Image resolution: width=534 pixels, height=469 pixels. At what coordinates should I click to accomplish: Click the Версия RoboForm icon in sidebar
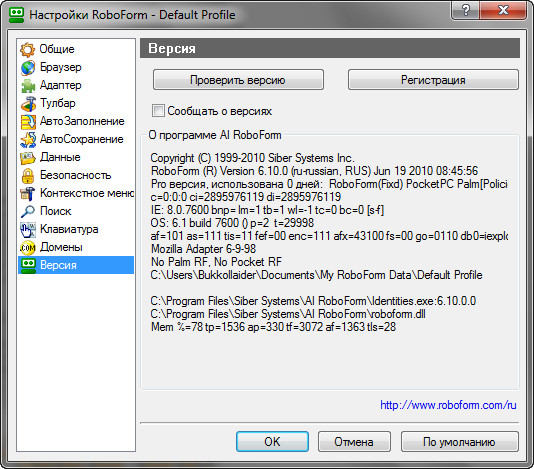(28, 266)
